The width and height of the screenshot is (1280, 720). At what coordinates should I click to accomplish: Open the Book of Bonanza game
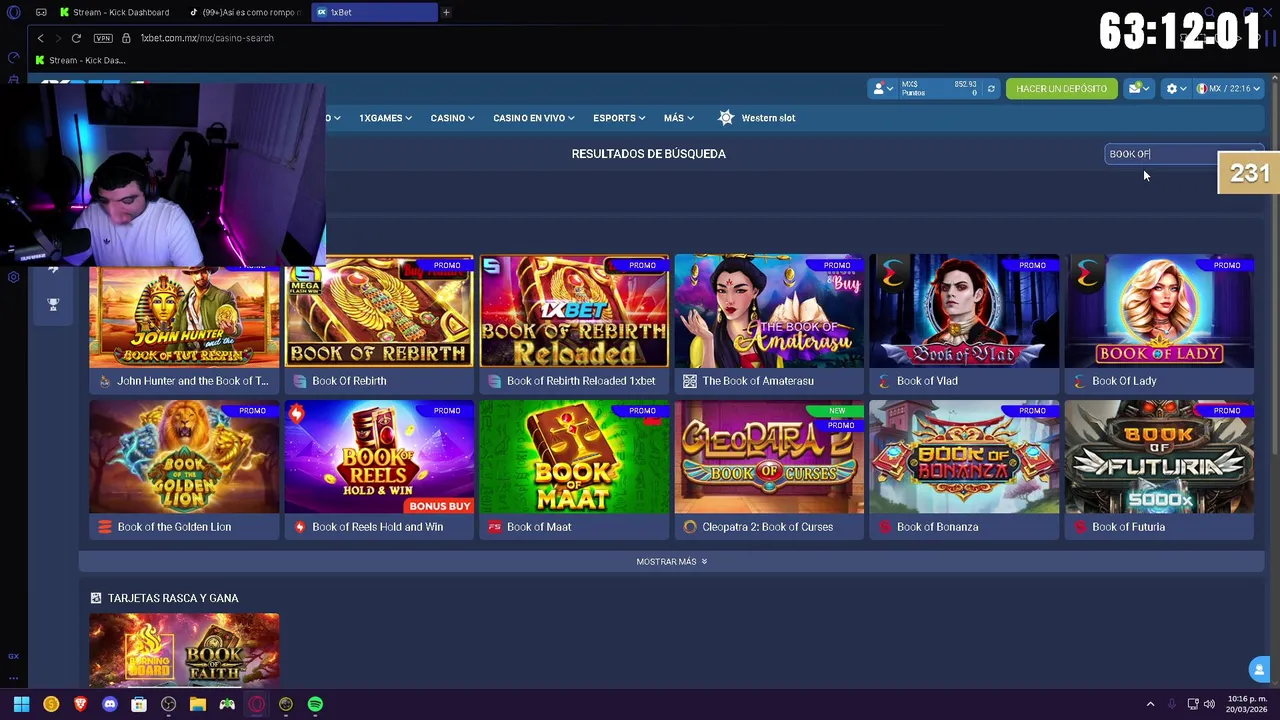964,457
